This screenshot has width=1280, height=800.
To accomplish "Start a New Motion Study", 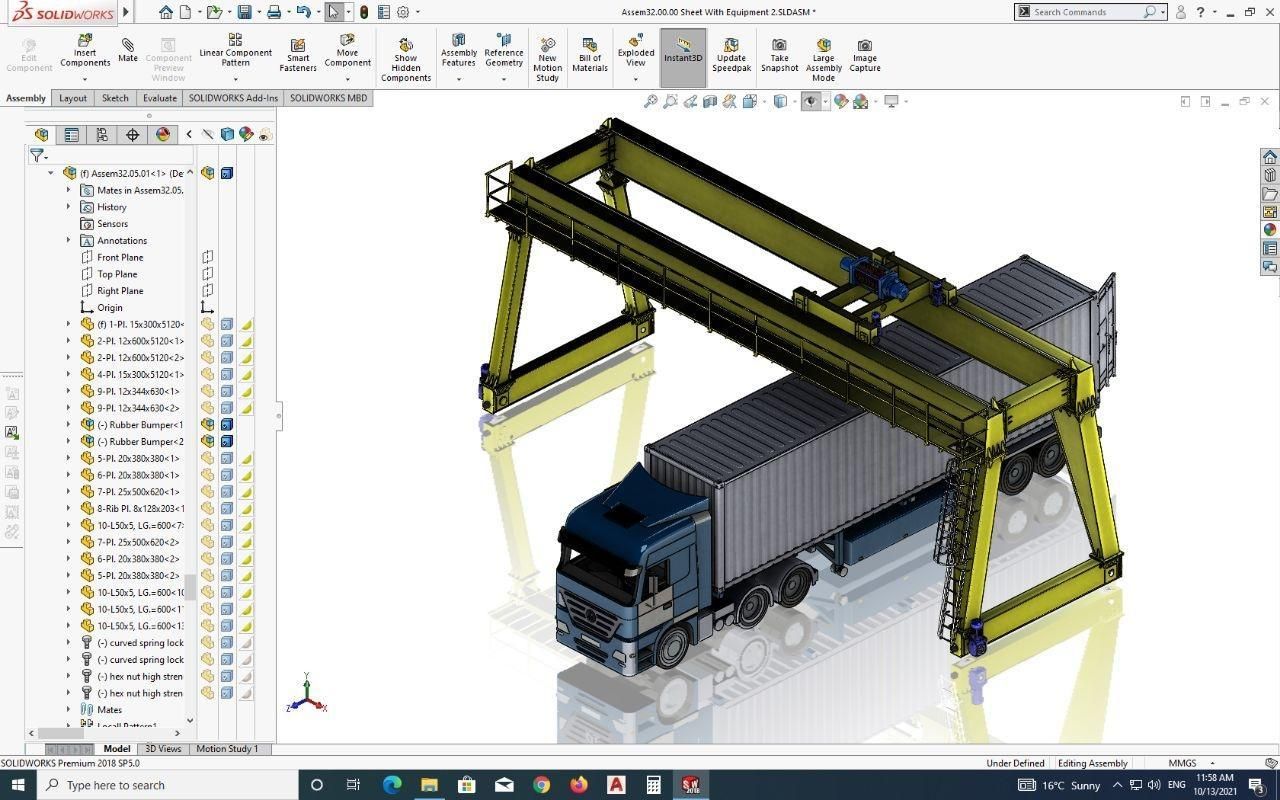I will point(547,60).
